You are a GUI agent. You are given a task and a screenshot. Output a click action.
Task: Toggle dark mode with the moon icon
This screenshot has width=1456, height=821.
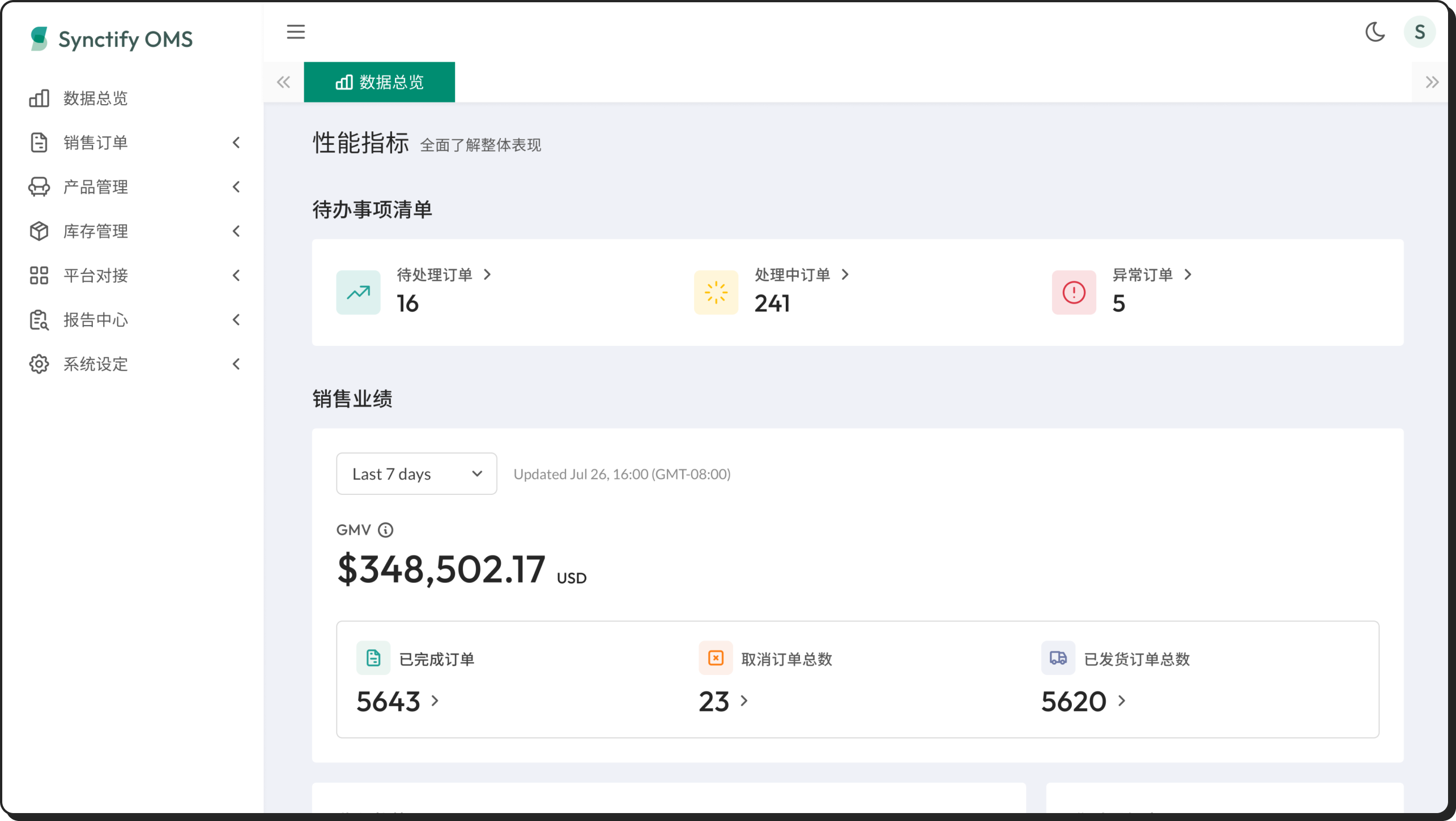(1375, 32)
